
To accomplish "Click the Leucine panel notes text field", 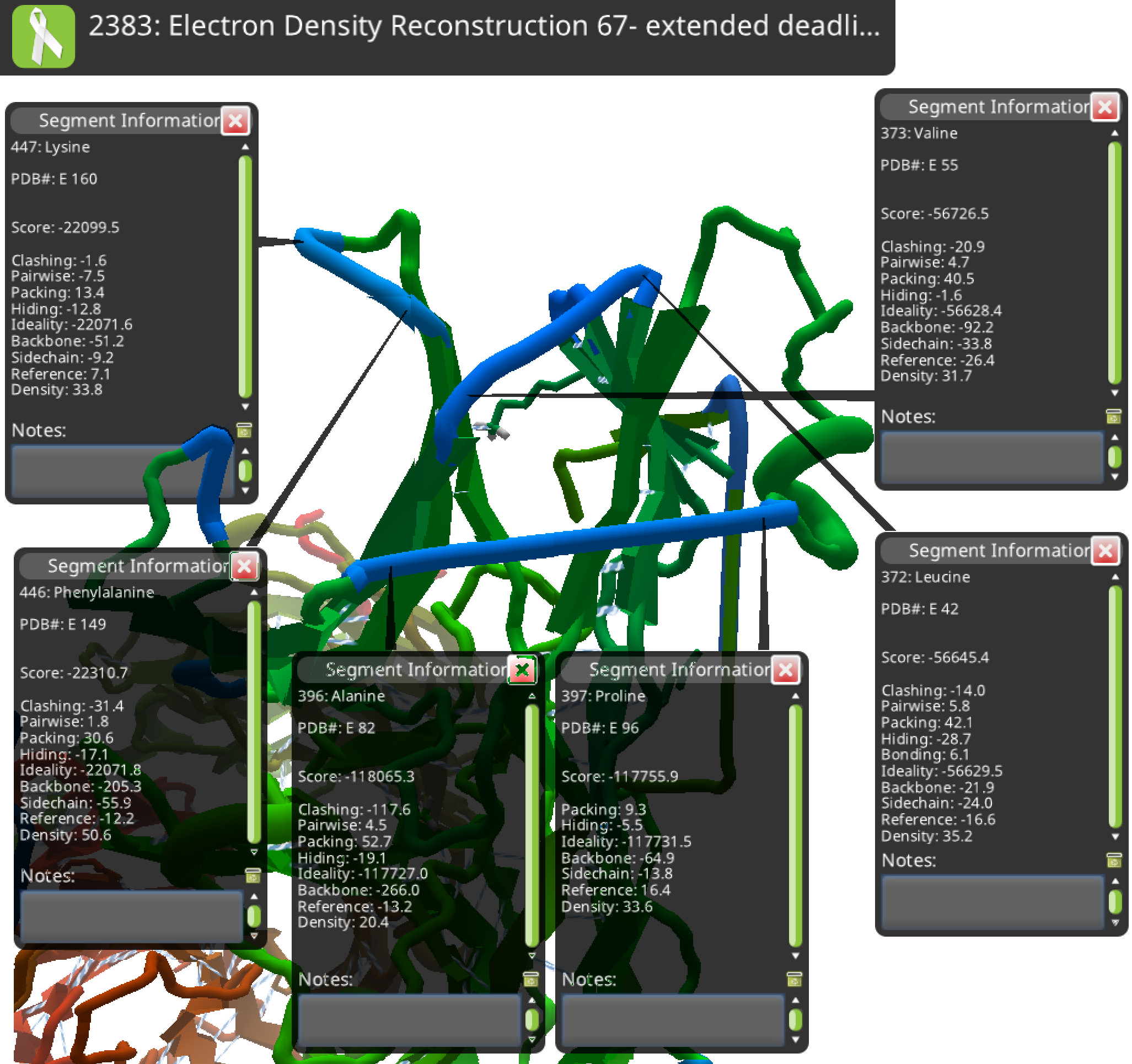I will click(991, 901).
